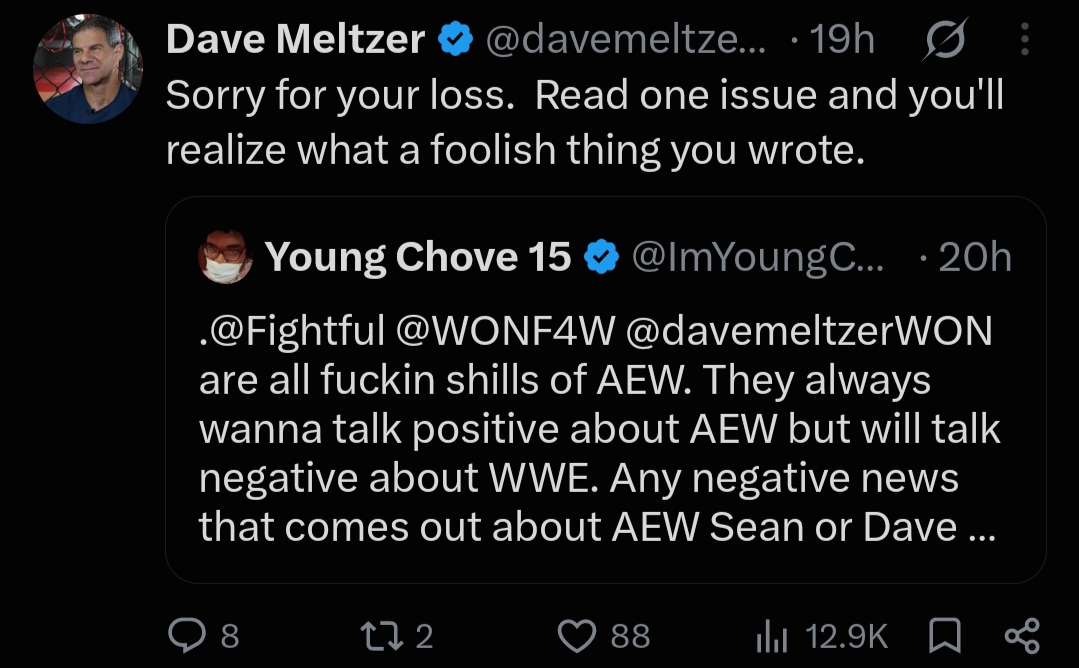The image size is (1079, 668).
Task: Click the Grok slashed-circle icon
Action: coord(945,39)
